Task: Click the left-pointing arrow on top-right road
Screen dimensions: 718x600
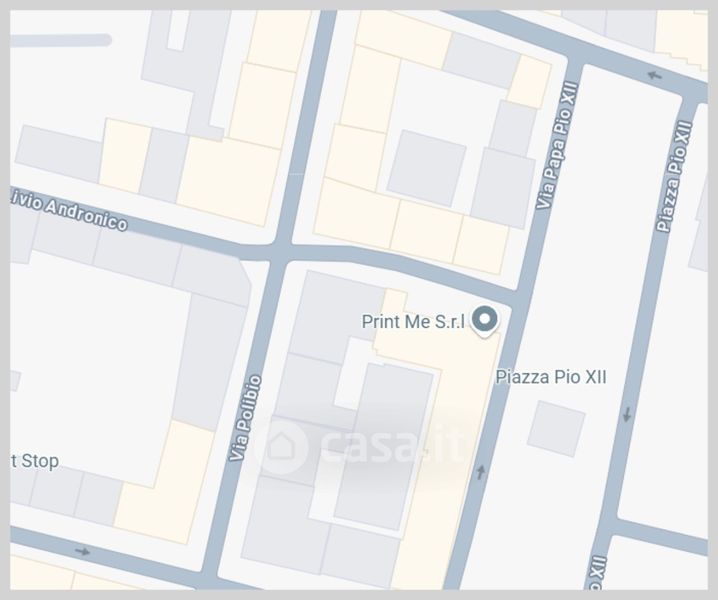Action: (x=655, y=75)
